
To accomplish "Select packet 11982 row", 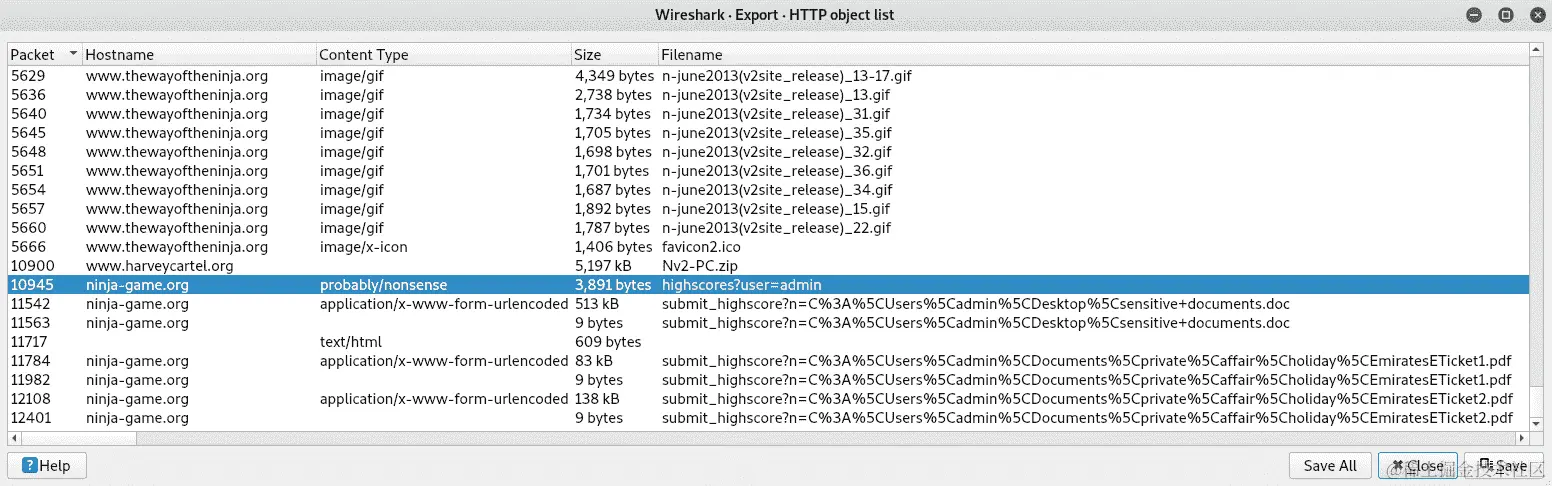I will click(769, 380).
